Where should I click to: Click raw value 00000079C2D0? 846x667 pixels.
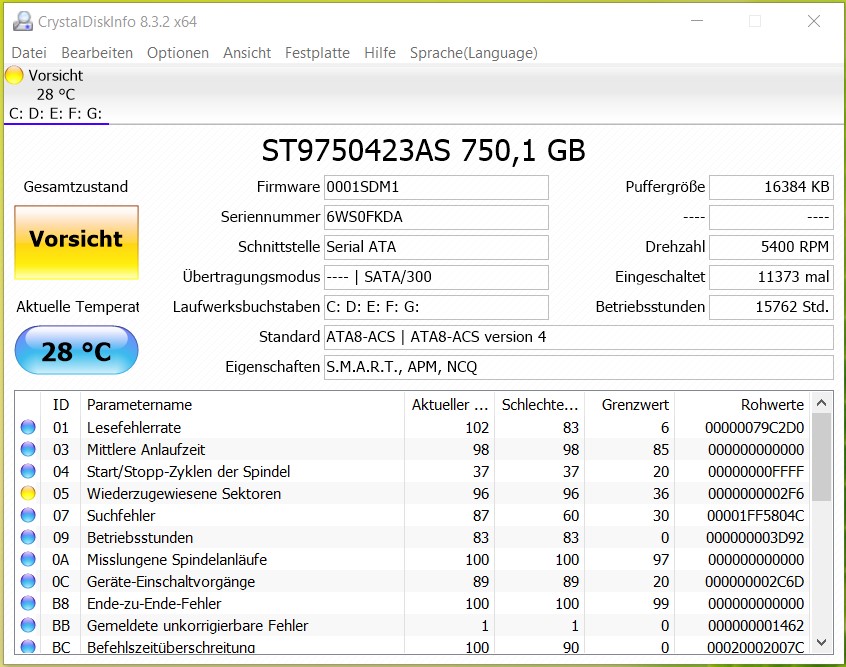754,428
